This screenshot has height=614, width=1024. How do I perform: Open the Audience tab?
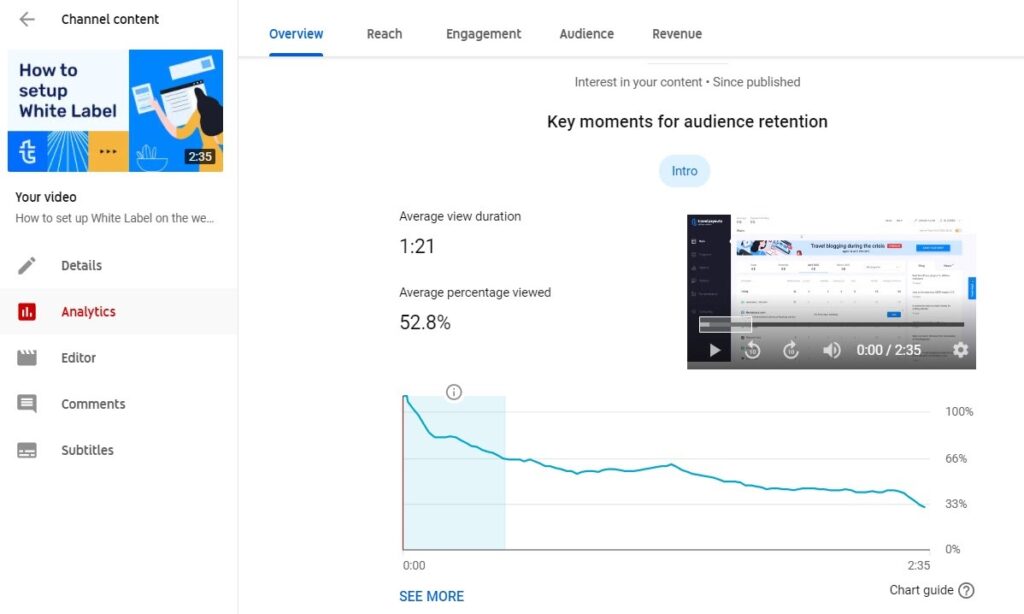tap(586, 34)
